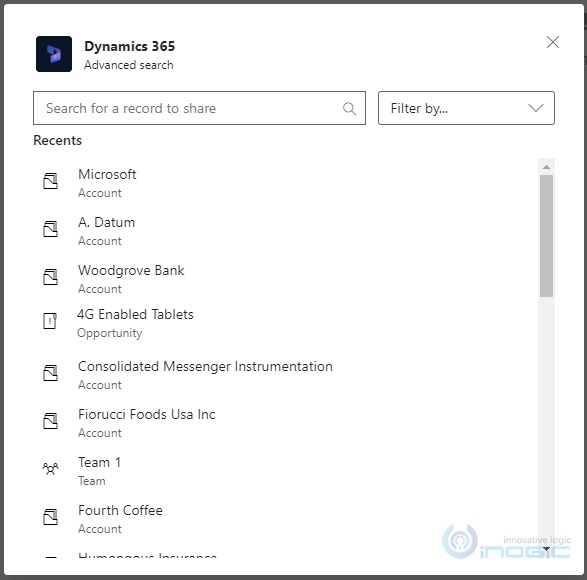Select the A. Datum record
The image size is (587, 580).
pyautogui.click(x=286, y=231)
